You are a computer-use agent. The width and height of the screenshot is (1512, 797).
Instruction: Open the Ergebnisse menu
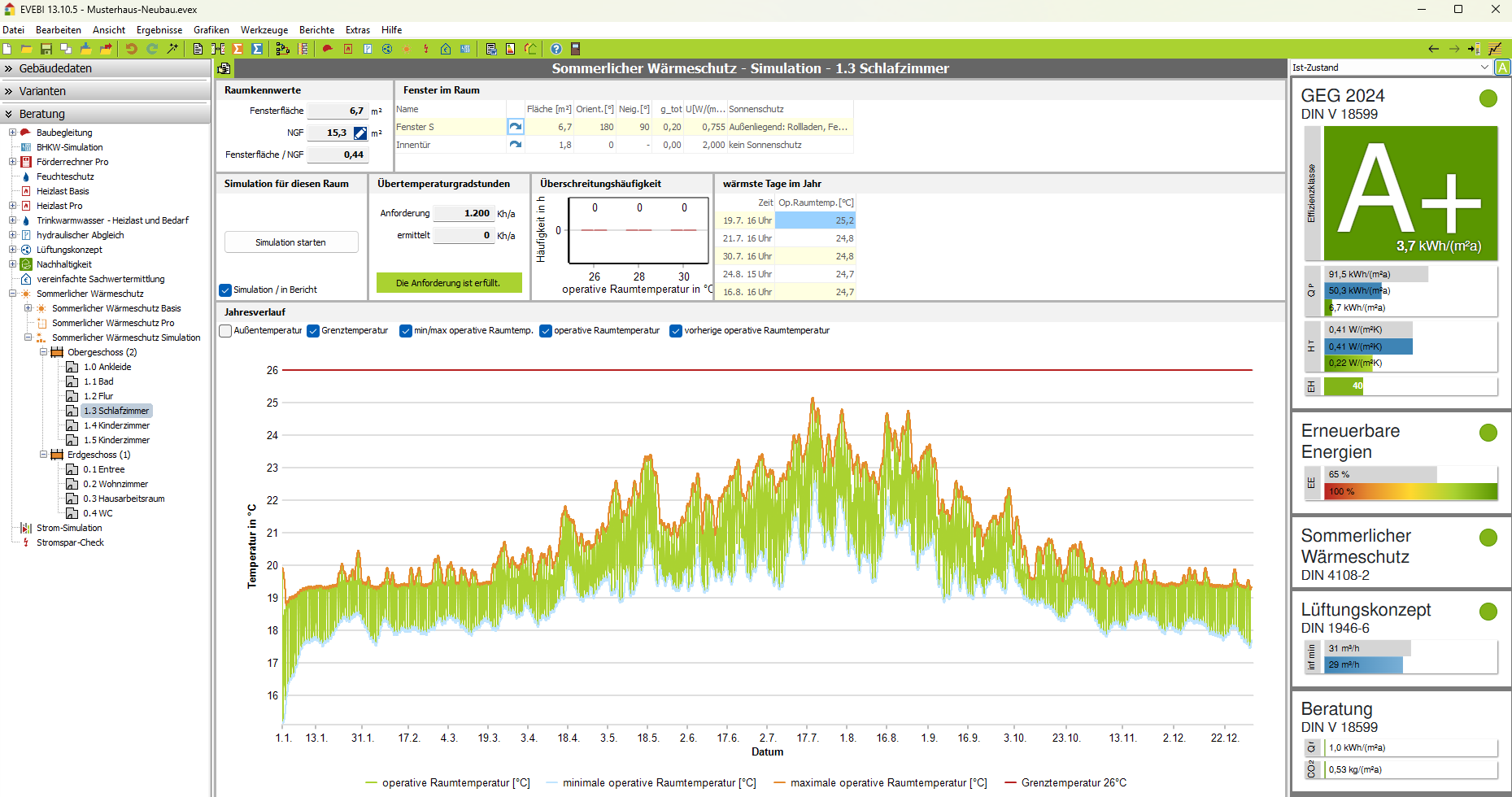pos(159,30)
